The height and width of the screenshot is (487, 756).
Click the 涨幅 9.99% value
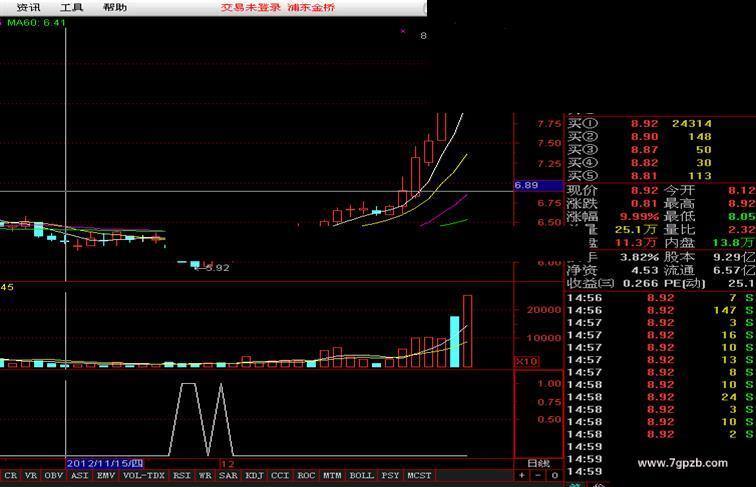(x=639, y=216)
